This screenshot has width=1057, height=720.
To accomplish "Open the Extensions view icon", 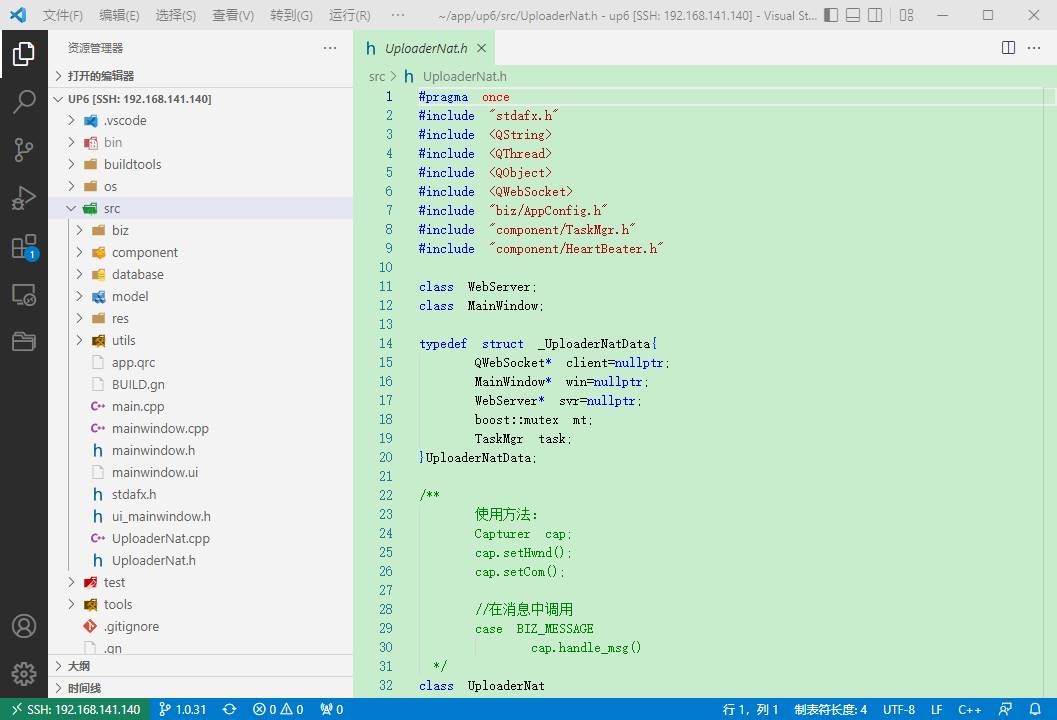I will (24, 247).
